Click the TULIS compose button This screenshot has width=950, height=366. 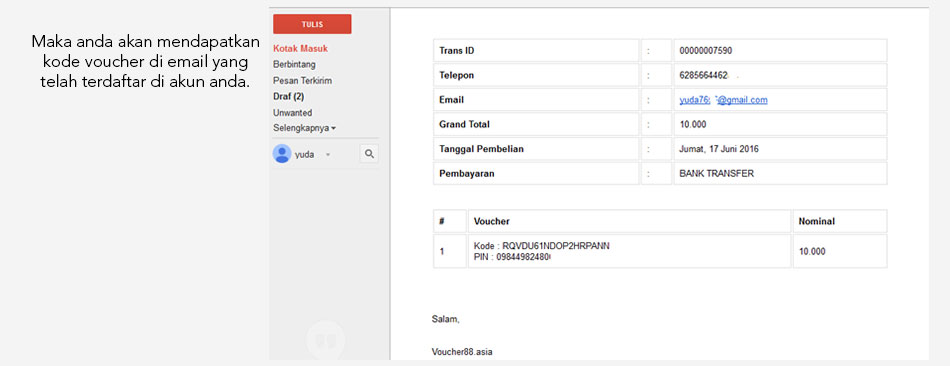[x=312, y=24]
